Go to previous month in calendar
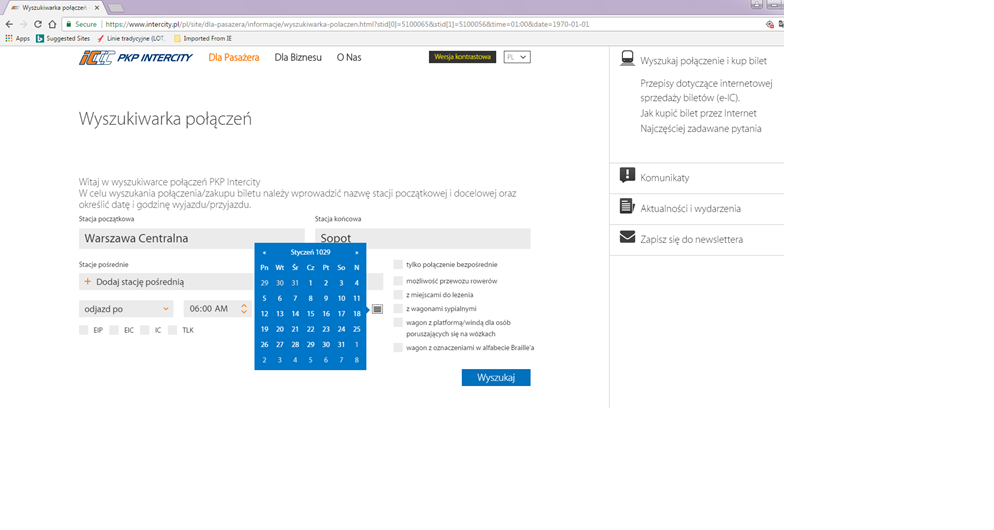994x530 pixels. (264, 252)
